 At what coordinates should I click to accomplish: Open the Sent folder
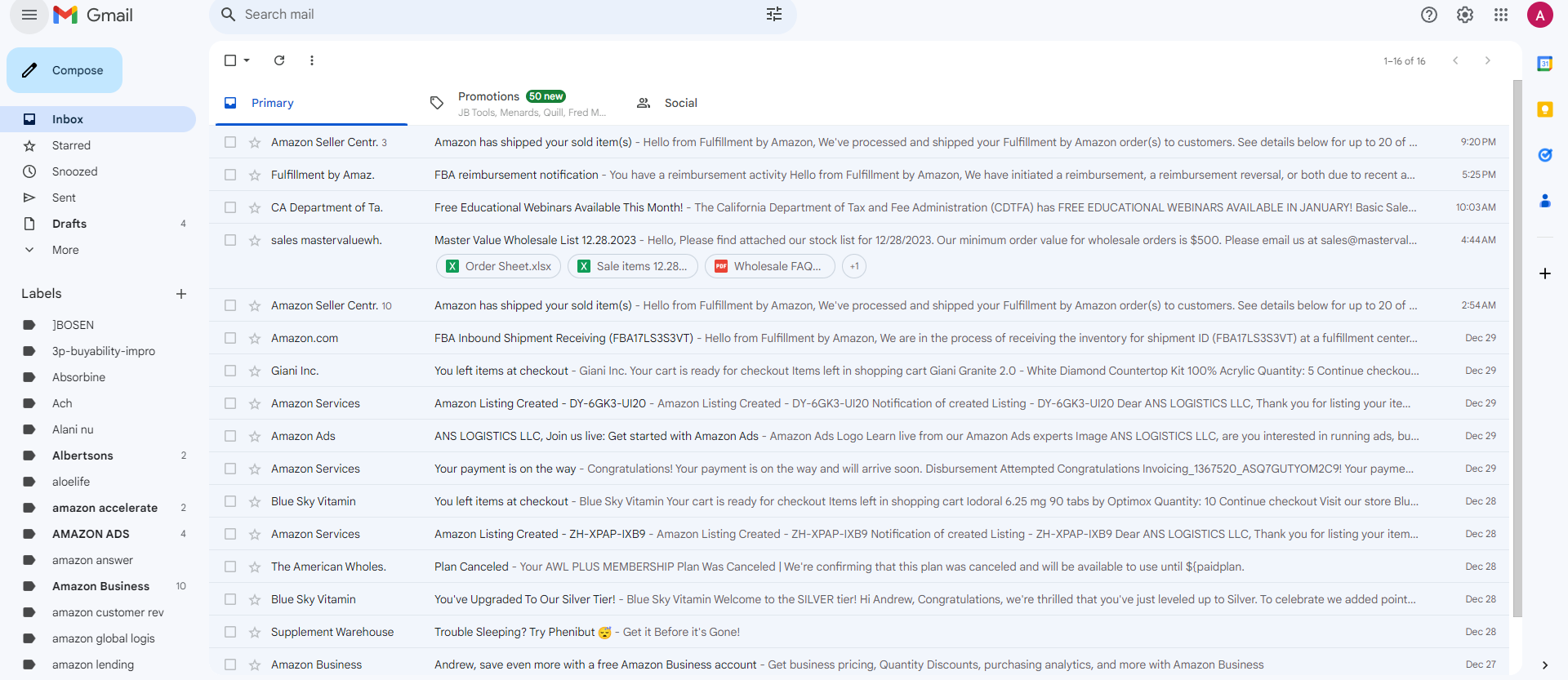tap(98, 198)
